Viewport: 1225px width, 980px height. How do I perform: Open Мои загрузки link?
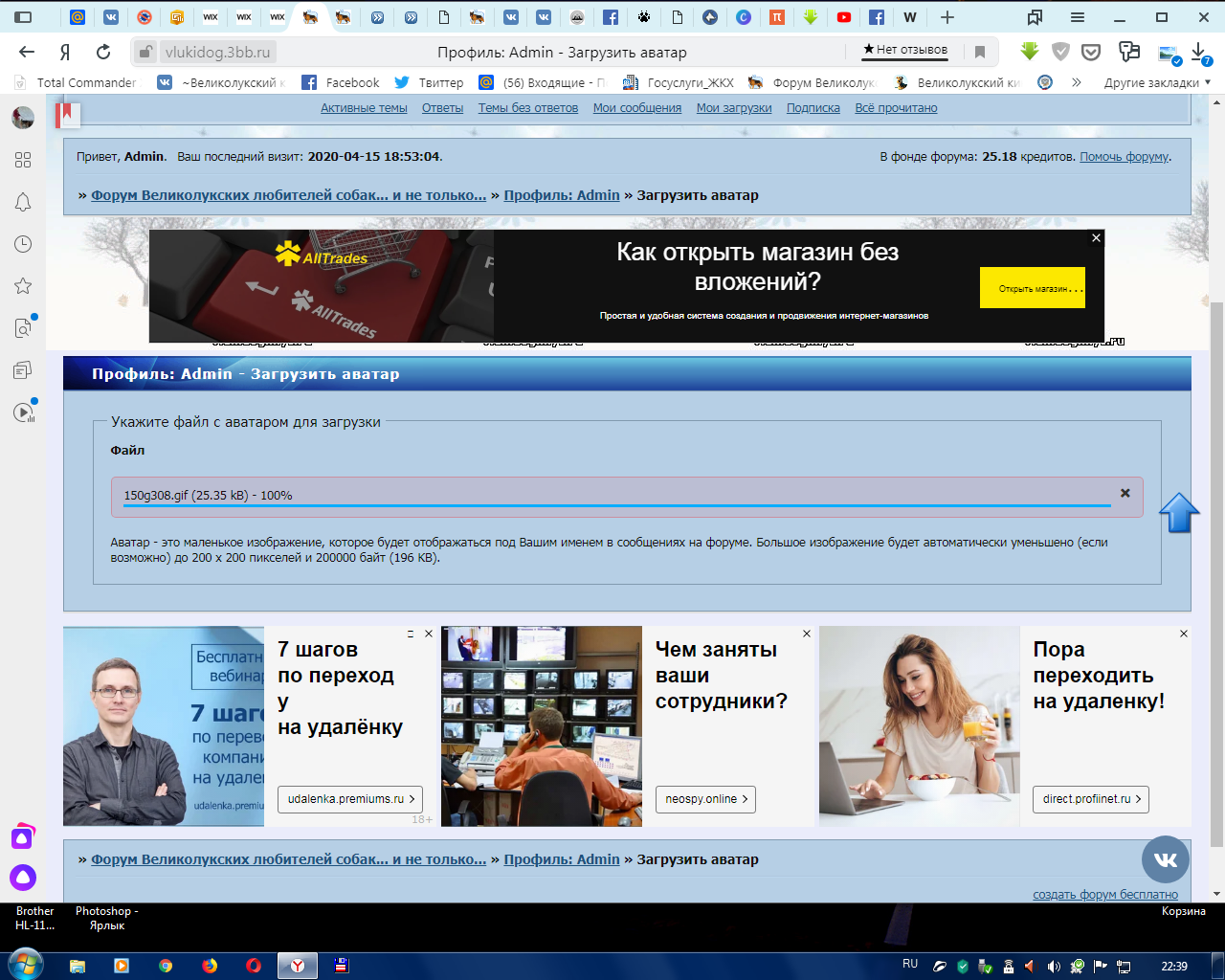[x=734, y=108]
